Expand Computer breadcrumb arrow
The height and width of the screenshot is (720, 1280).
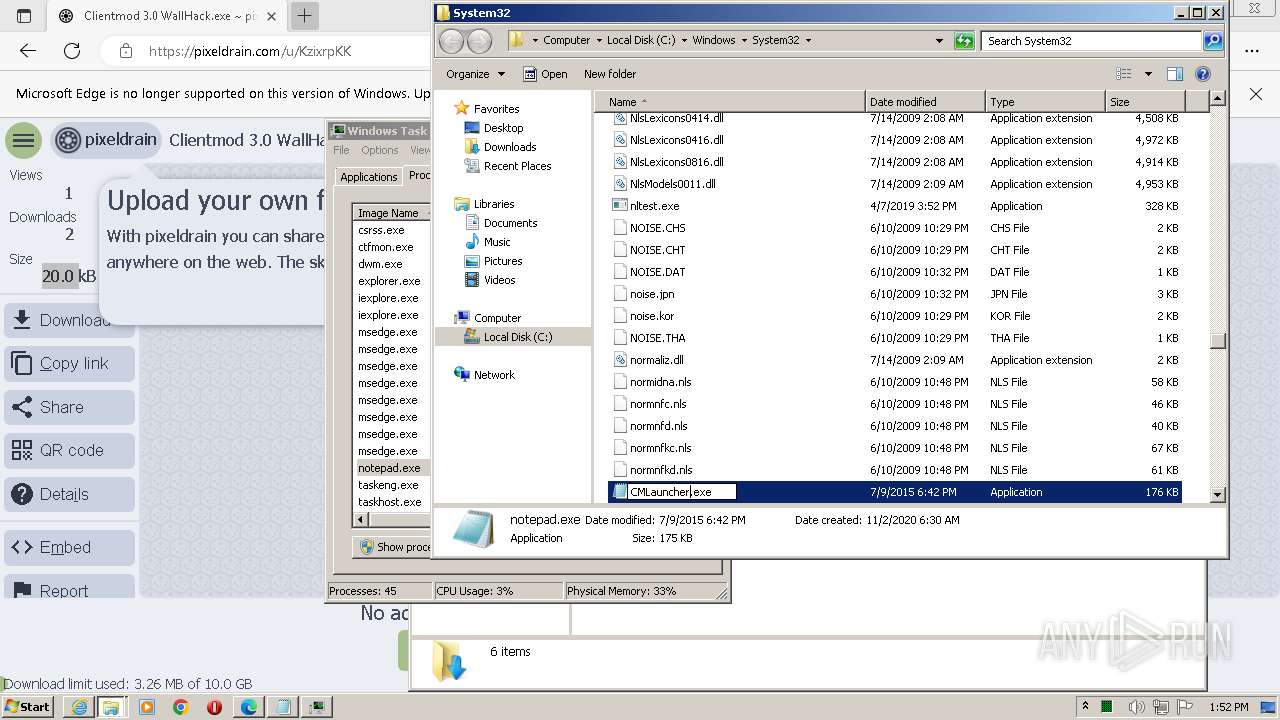[598, 41]
